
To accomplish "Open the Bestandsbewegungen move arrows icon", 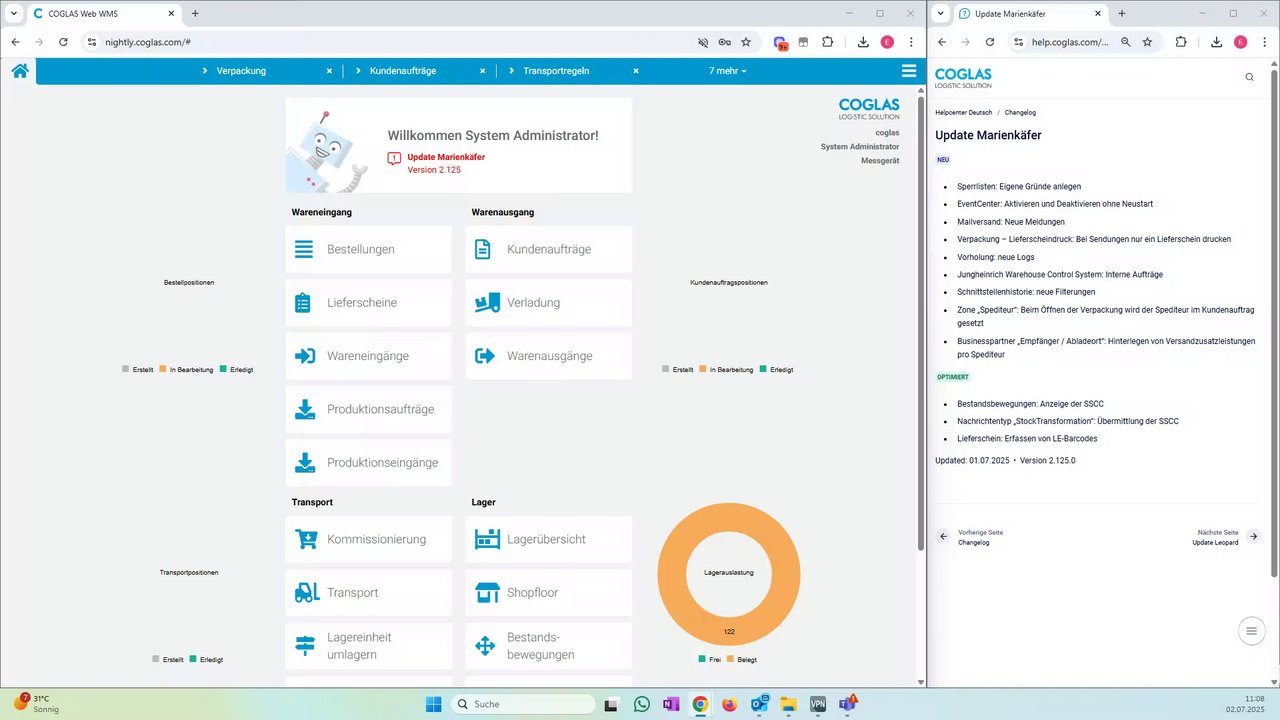I will click(485, 646).
